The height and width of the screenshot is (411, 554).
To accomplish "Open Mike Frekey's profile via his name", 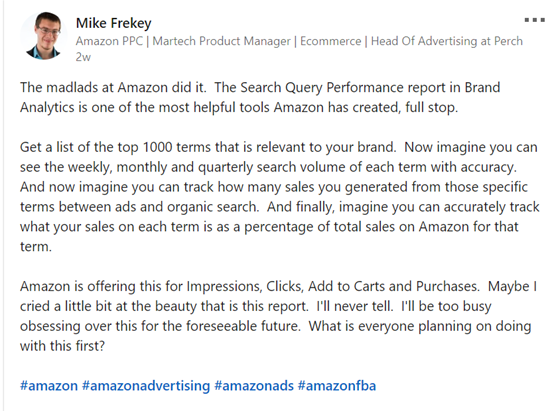I will click(113, 23).
